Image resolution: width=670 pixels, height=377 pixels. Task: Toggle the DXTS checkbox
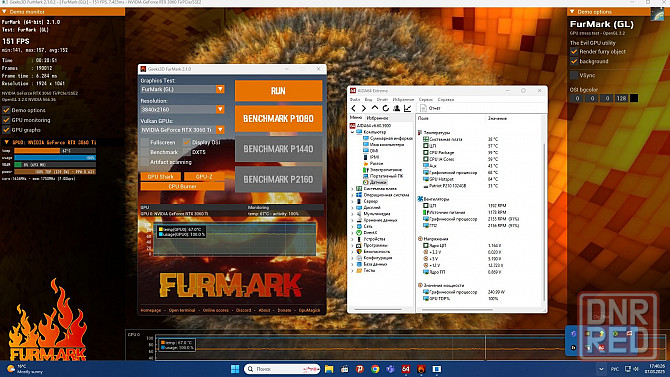[x=187, y=152]
